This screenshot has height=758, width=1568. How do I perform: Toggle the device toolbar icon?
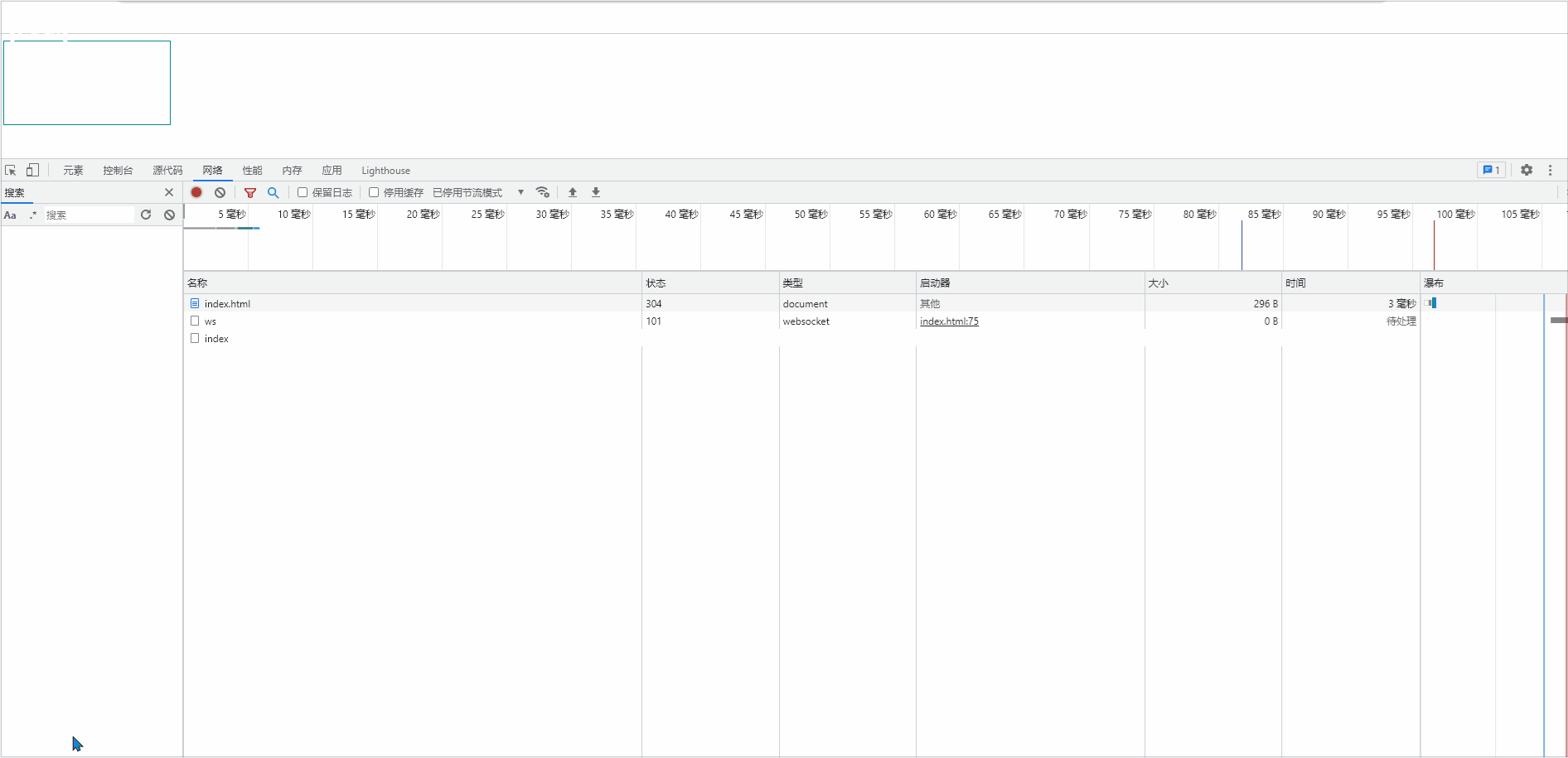(32, 171)
